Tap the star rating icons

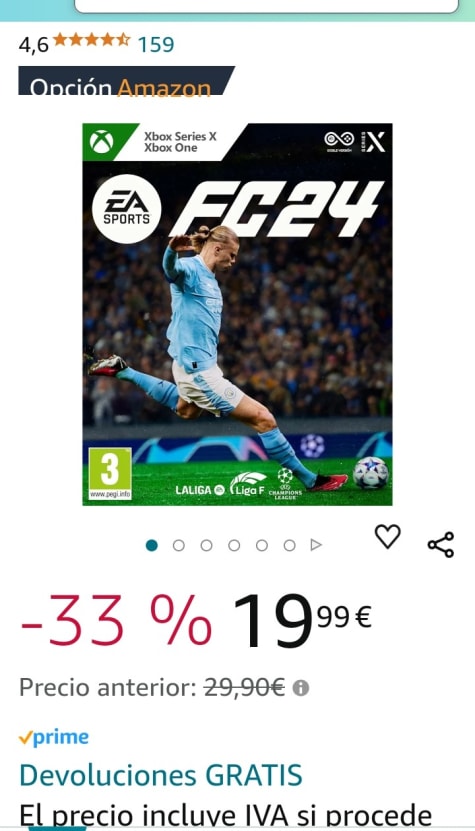[x=91, y=40]
